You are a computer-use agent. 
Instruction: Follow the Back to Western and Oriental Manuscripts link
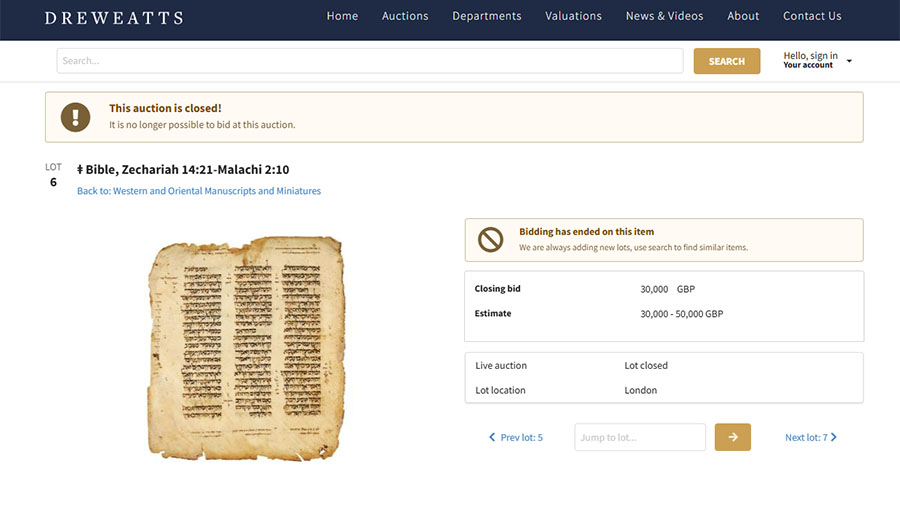click(199, 191)
